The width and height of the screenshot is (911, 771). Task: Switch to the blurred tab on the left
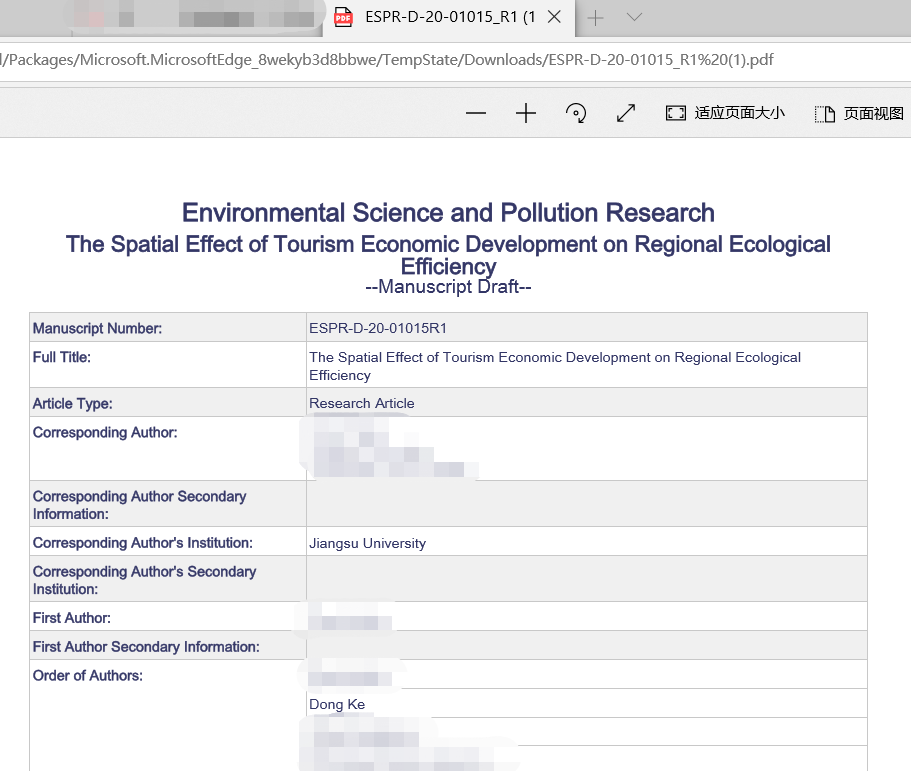click(x=200, y=18)
